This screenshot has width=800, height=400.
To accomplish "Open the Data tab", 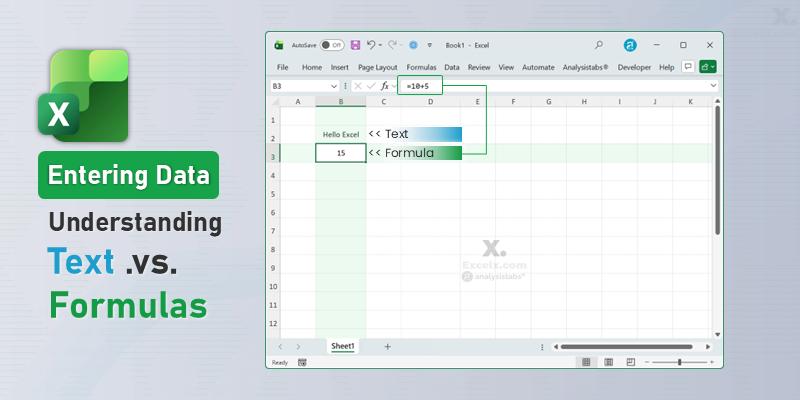I will [x=452, y=67].
